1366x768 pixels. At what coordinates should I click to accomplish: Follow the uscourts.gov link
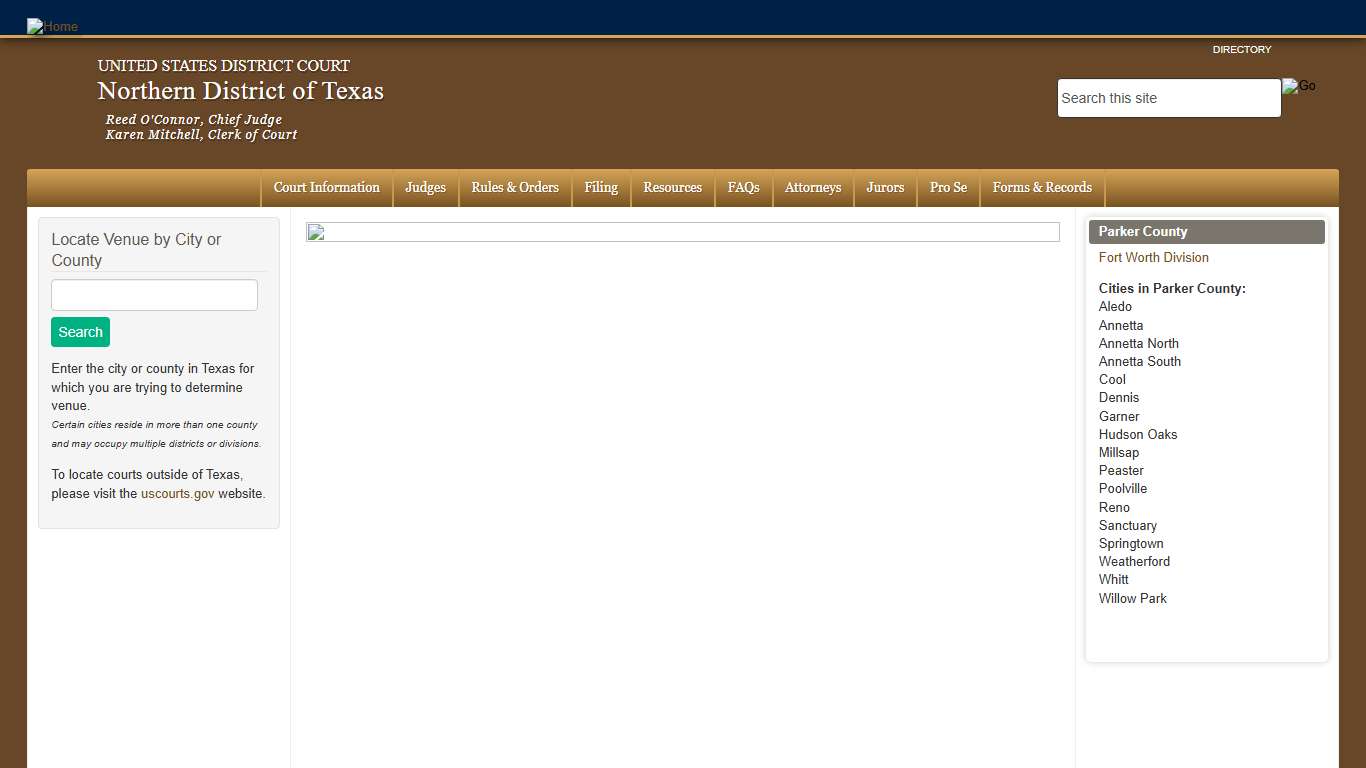tap(177, 494)
